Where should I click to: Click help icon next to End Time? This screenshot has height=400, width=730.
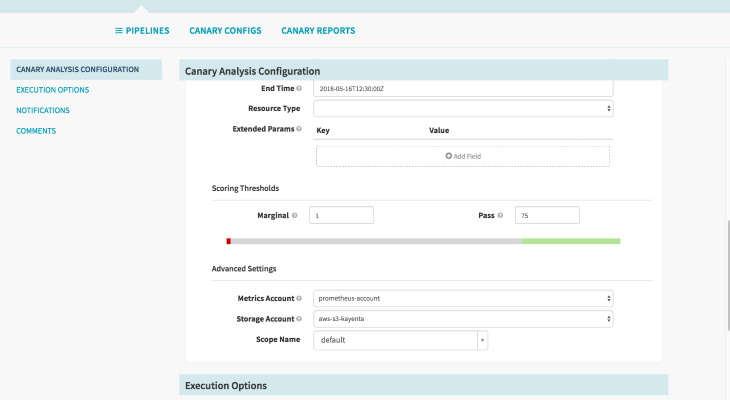(x=299, y=89)
